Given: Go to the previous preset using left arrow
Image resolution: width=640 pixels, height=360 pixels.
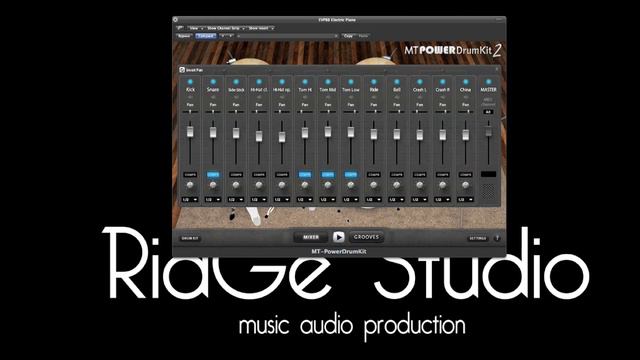Looking at the screenshot, I should tap(223, 36).
